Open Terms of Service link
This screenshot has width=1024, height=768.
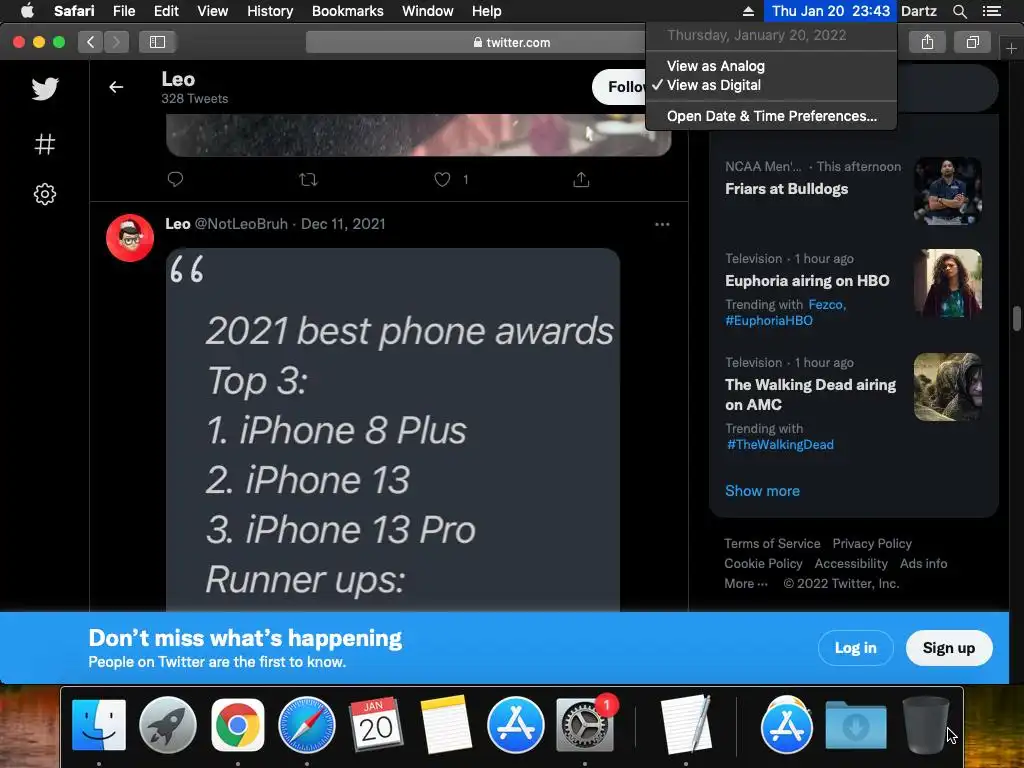(x=772, y=543)
